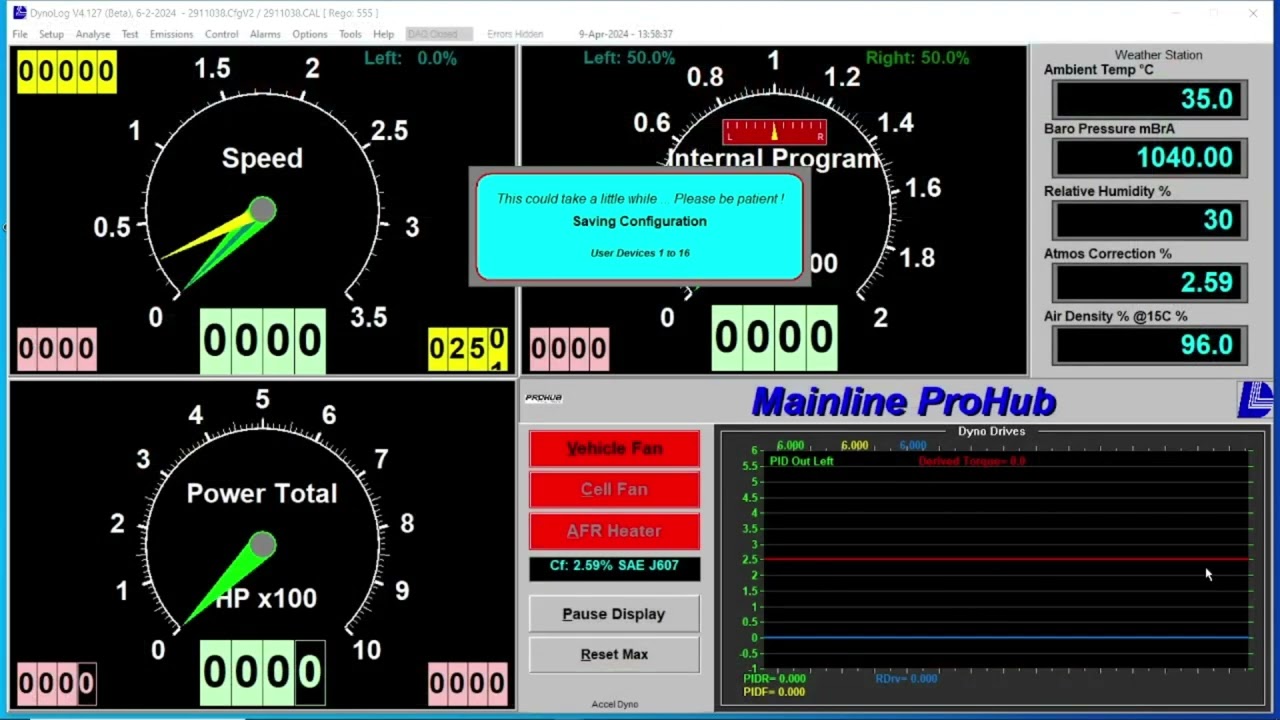Viewport: 1280px width, 720px height.
Task: Click the DynoLog application icon in title bar
Action: [19, 13]
